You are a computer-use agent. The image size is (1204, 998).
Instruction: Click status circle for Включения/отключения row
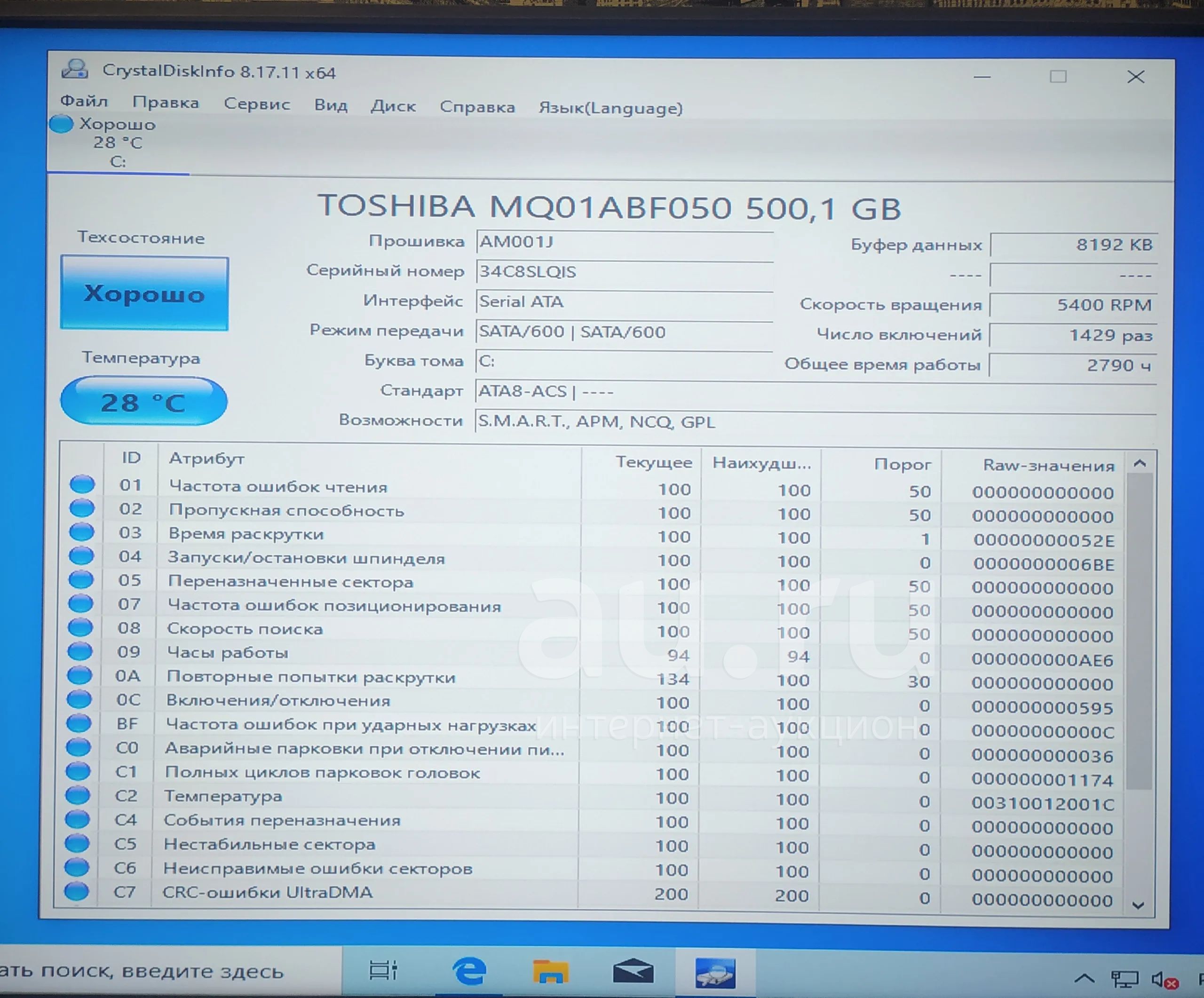tap(79, 699)
